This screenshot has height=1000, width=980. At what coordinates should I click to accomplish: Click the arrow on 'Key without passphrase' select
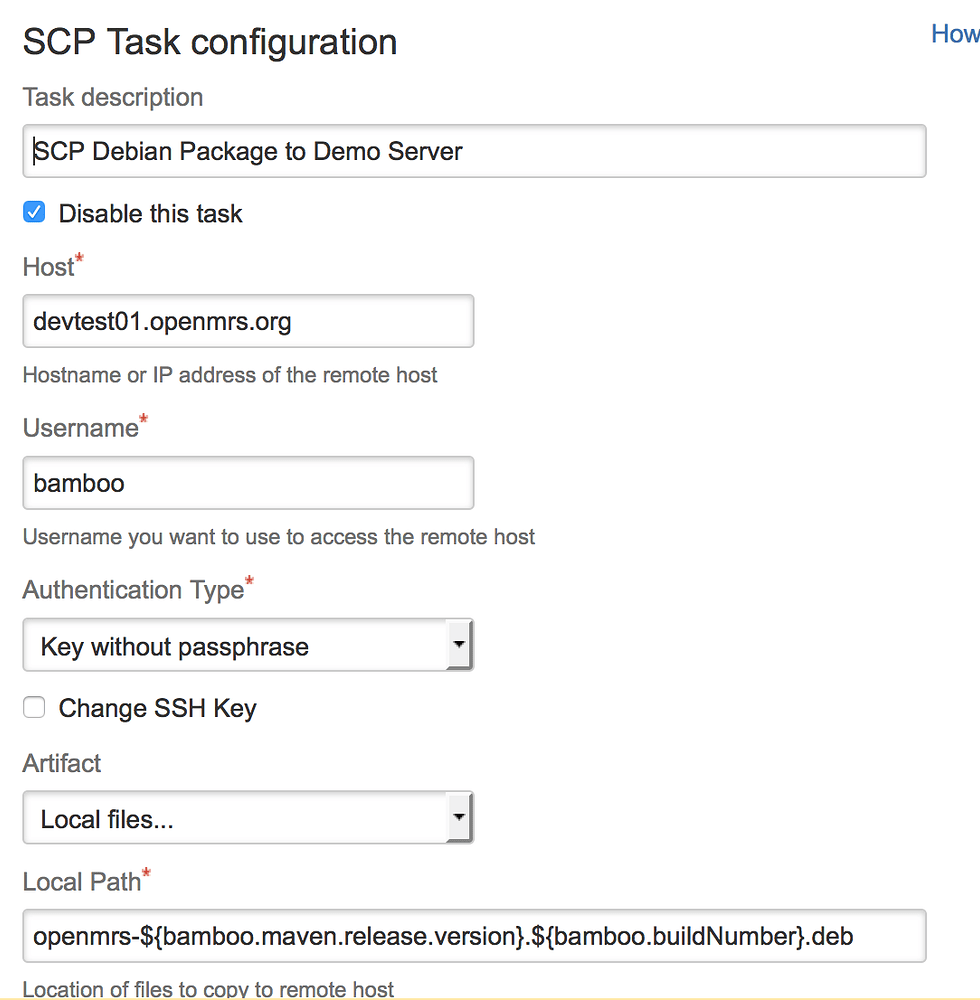(458, 645)
